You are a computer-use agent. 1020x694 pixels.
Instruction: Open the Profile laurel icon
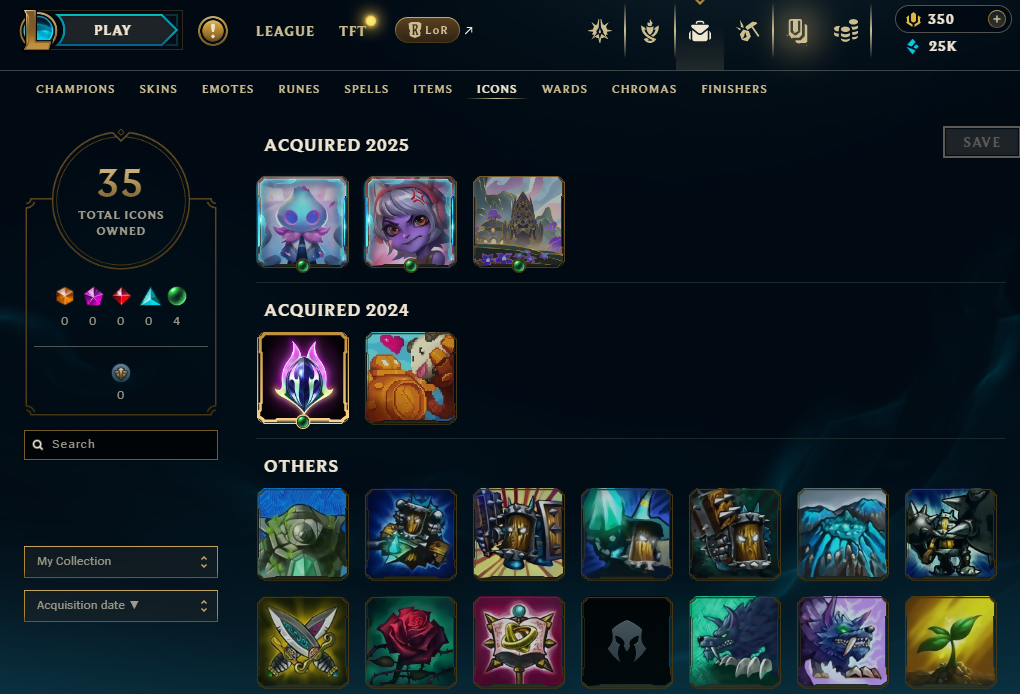tap(650, 31)
